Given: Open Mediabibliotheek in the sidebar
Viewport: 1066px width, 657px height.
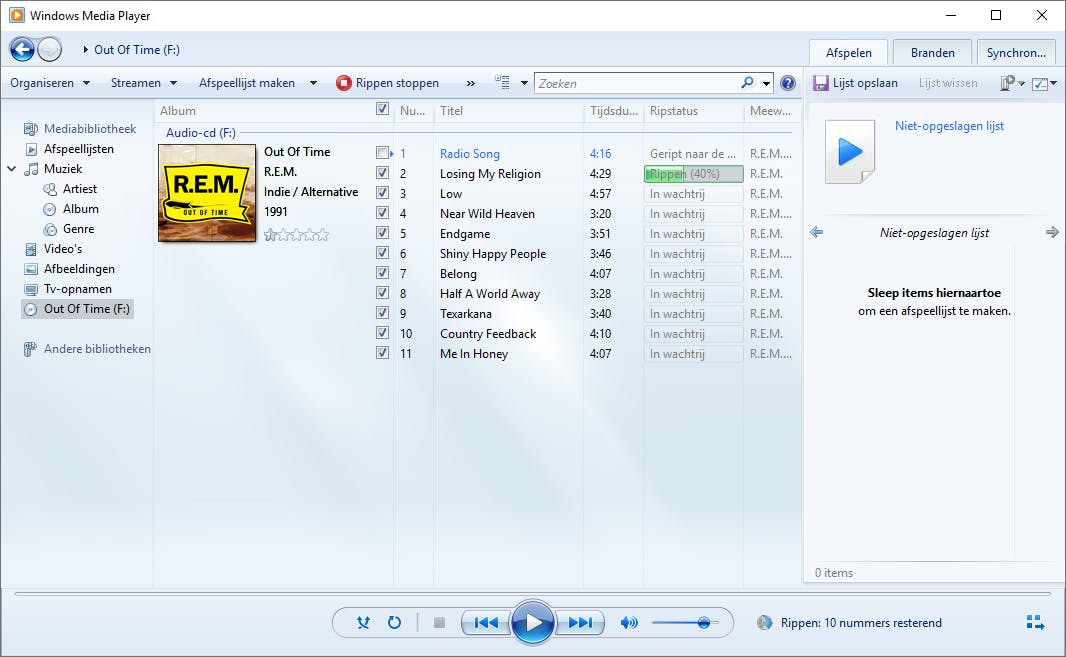Looking at the screenshot, I should (90, 129).
